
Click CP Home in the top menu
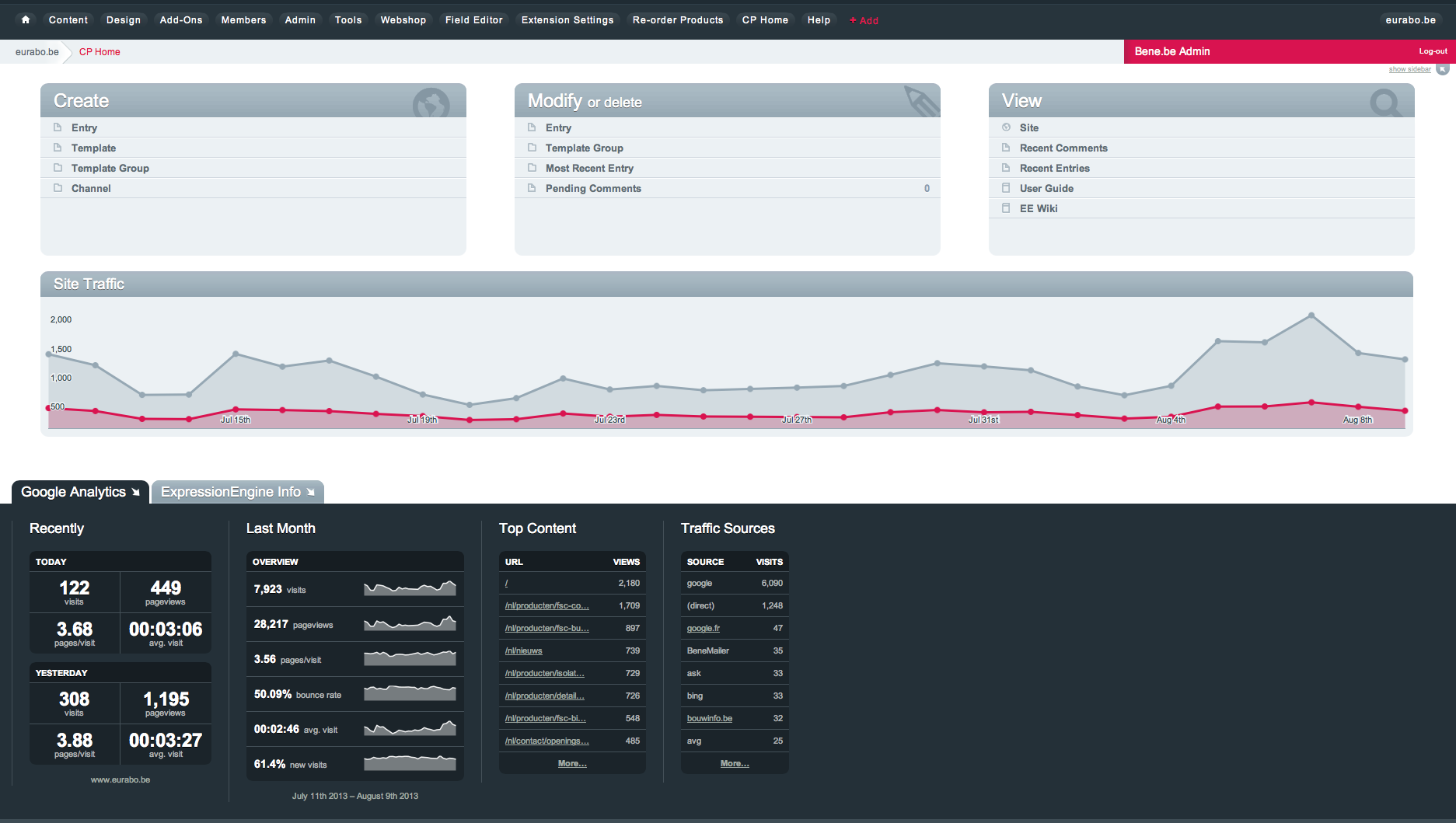(x=765, y=20)
